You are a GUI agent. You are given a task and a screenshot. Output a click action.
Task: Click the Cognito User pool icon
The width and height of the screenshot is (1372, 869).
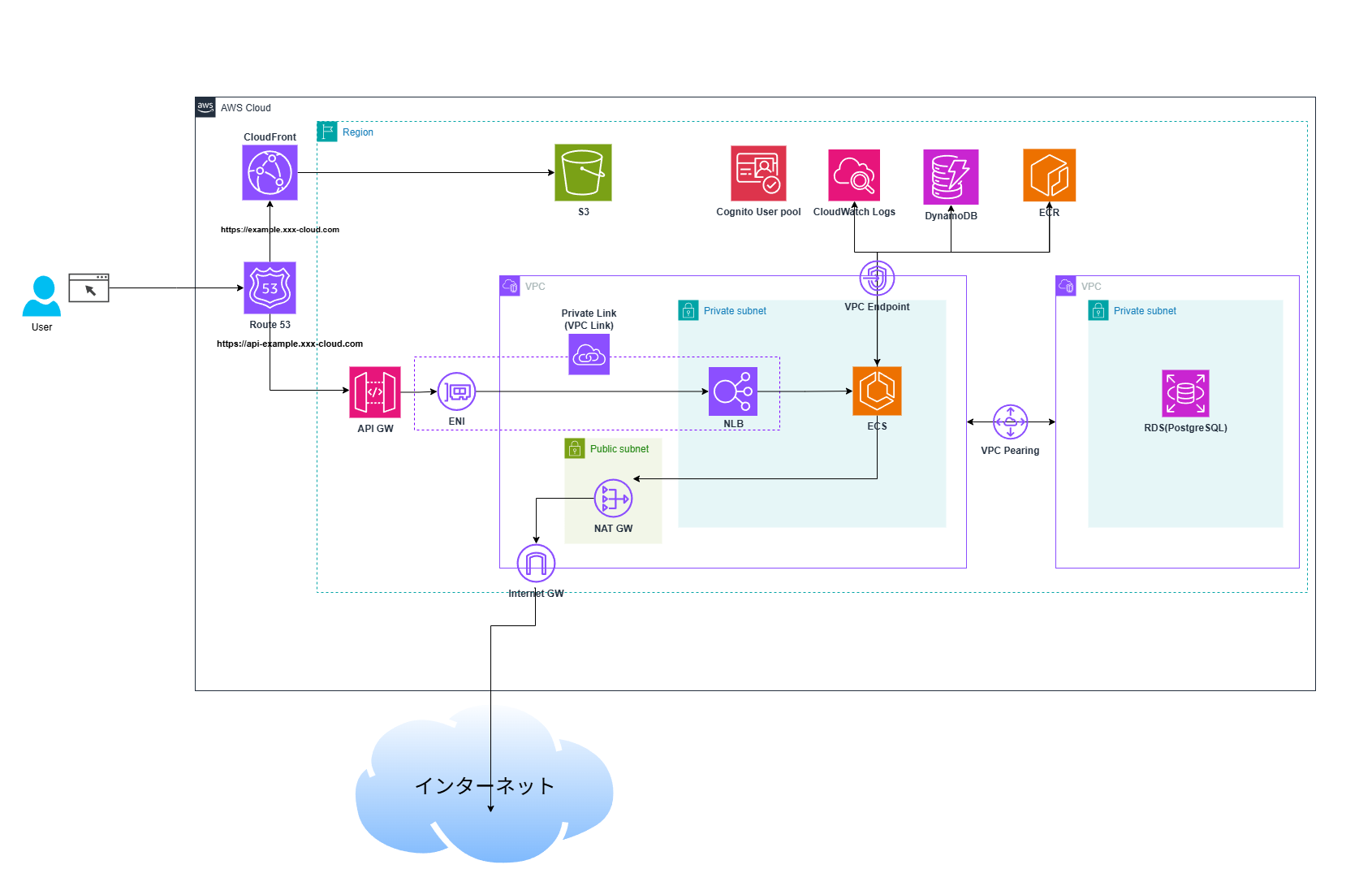coord(758,173)
